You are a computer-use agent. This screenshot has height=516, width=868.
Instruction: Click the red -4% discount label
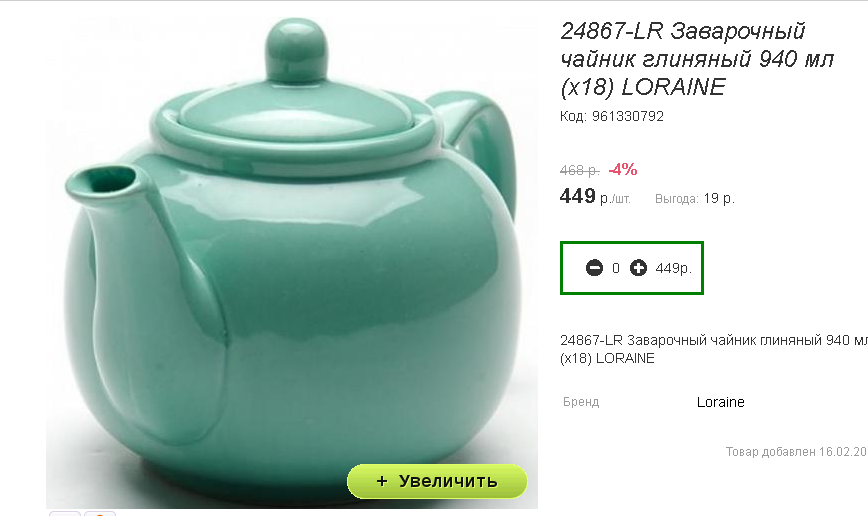(x=623, y=169)
